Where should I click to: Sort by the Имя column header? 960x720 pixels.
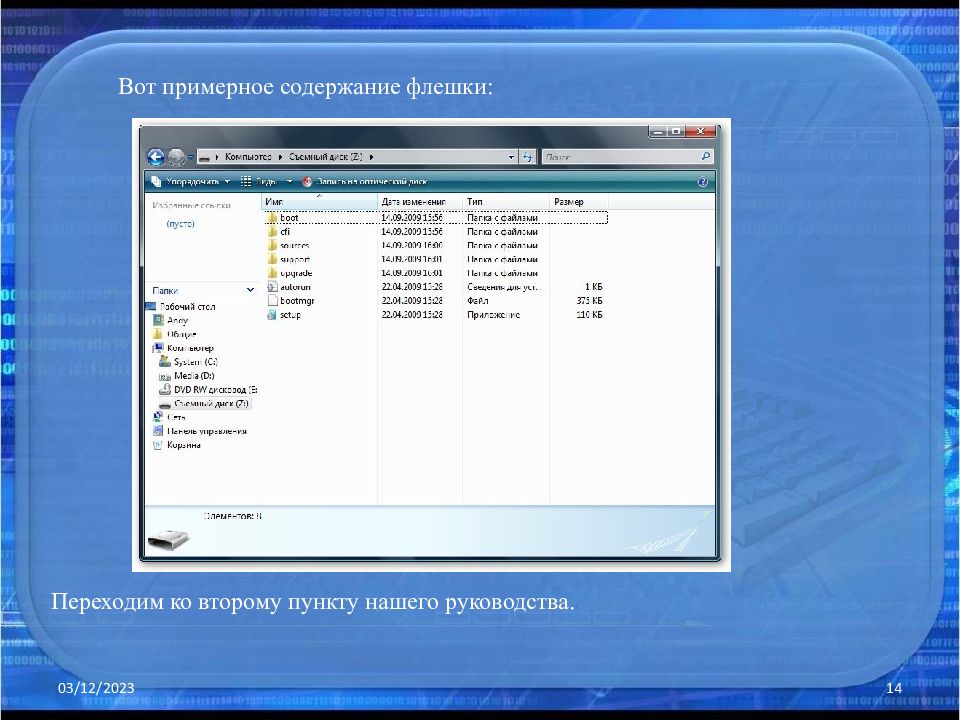(x=320, y=201)
